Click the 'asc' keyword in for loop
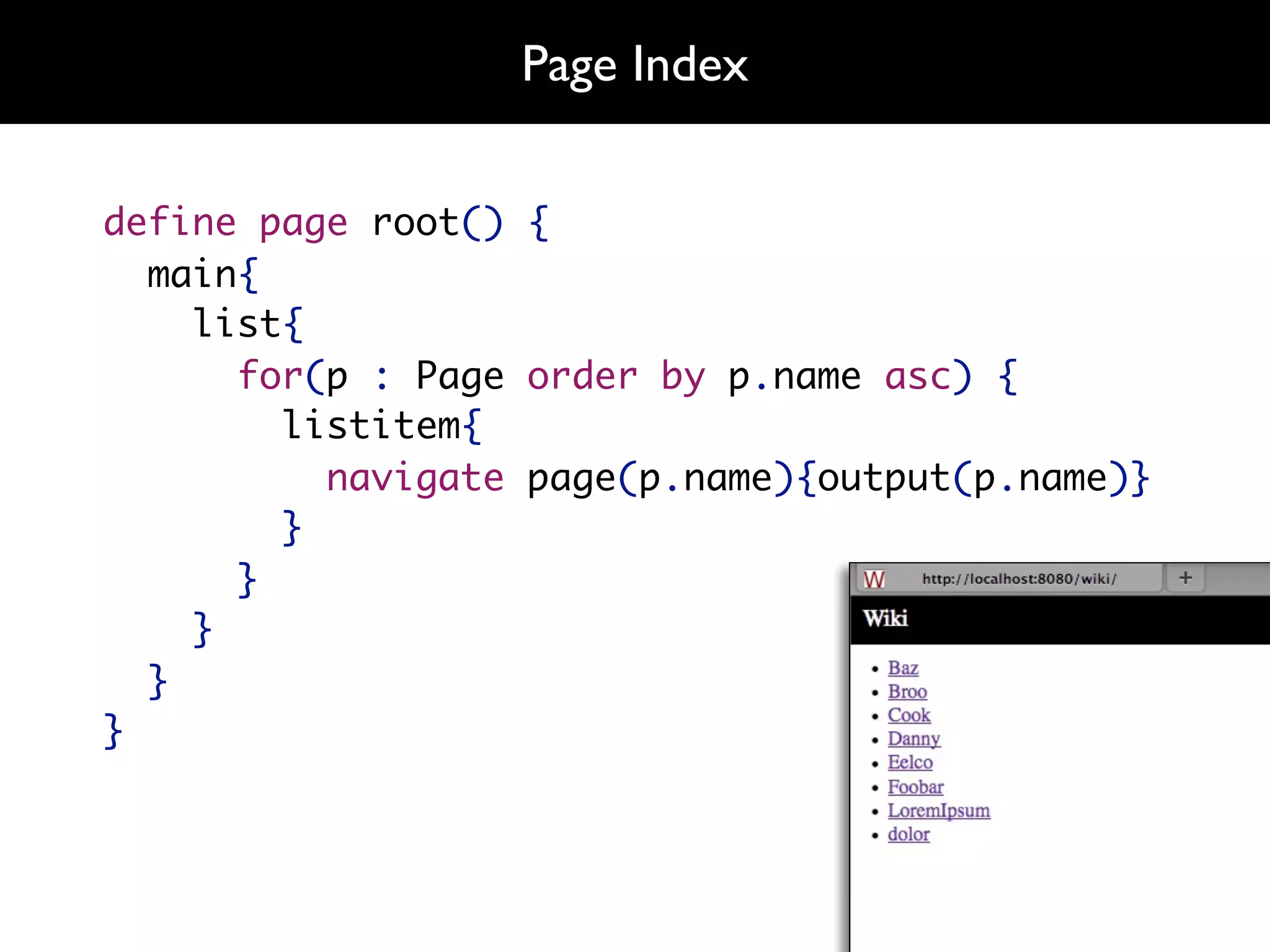This screenshot has height=952, width=1270. tap(918, 376)
